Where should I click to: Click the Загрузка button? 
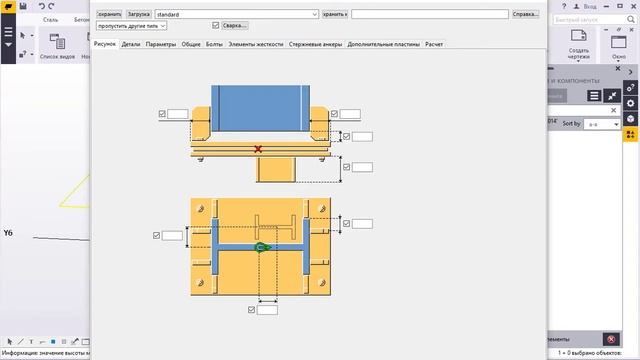point(139,14)
